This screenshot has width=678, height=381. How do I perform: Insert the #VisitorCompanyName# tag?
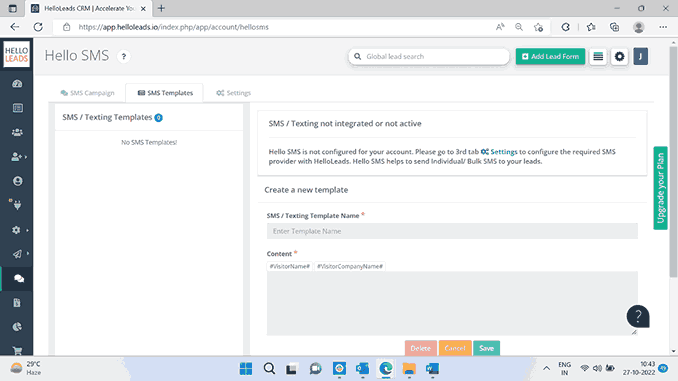[349, 266]
